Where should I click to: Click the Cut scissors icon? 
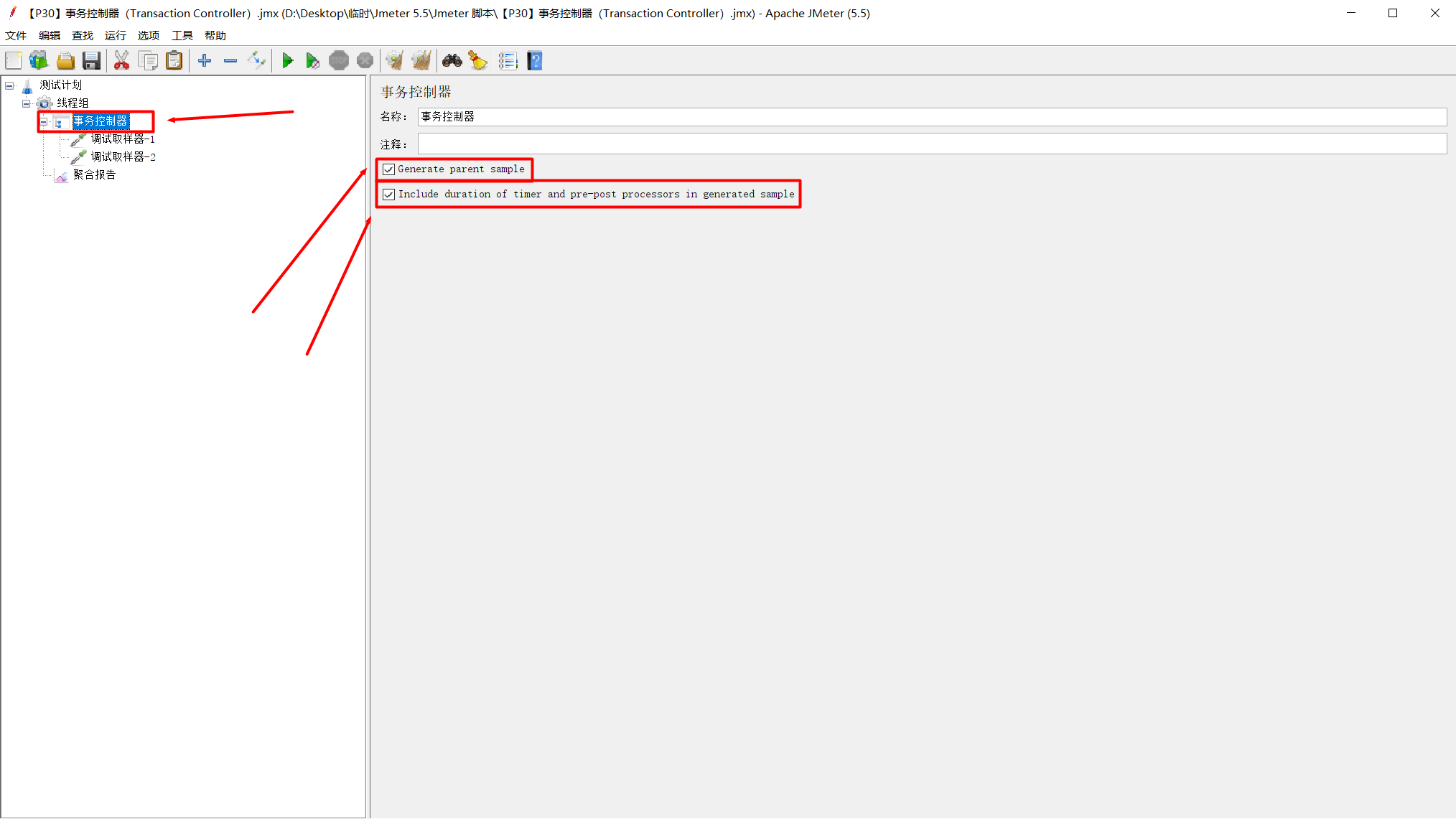coord(122,61)
